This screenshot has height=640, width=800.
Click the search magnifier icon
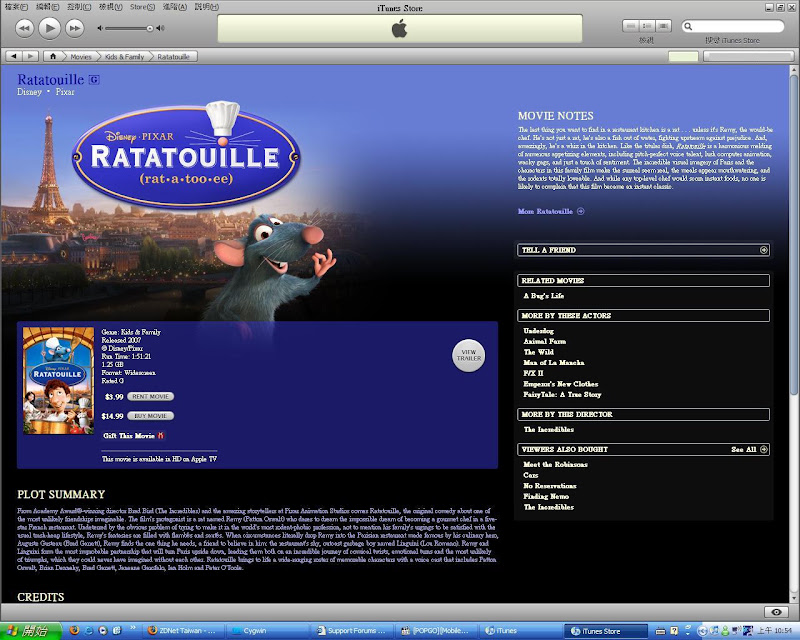tap(688, 26)
